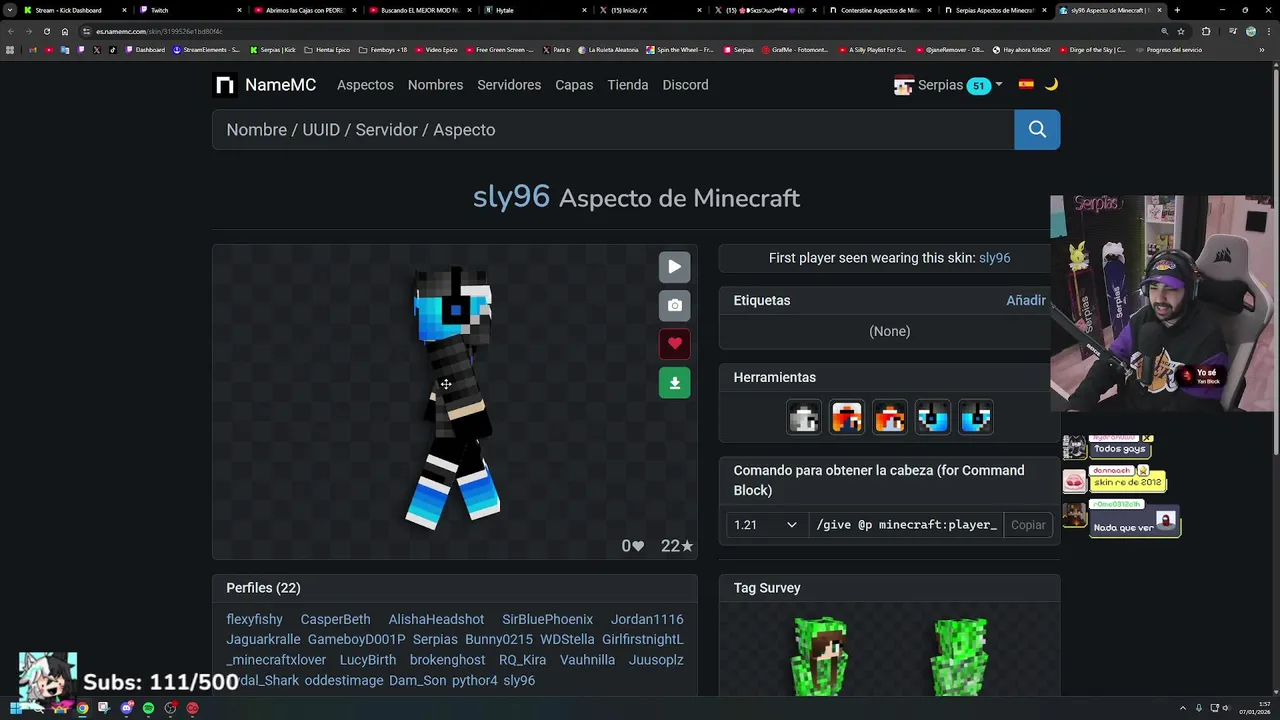The image size is (1280, 720).
Task: Show hidden system tray icons
Action: [x=1184, y=708]
